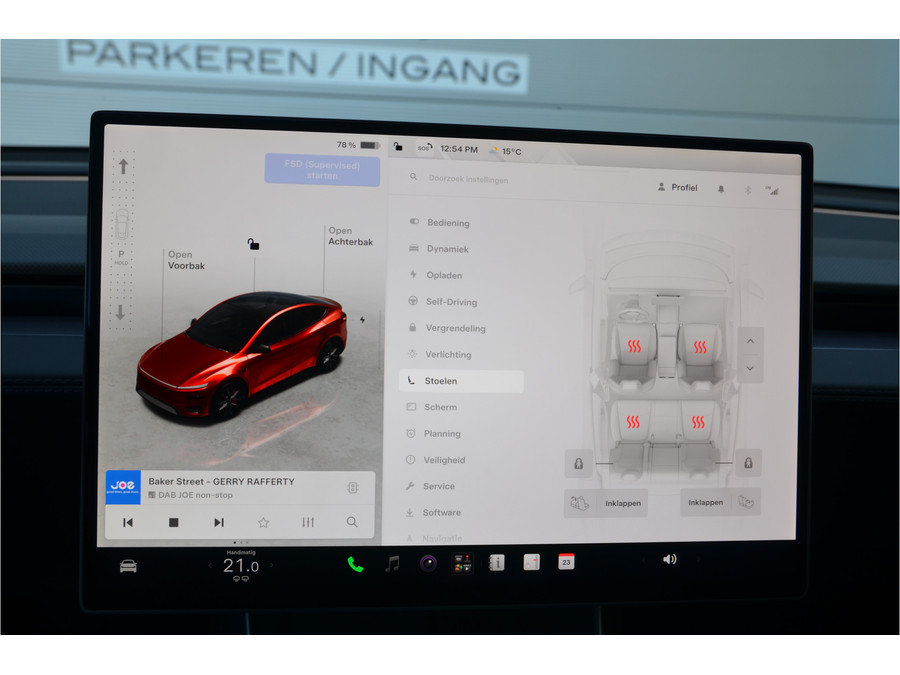900x675 pixels.
Task: Click the seat down chevron
Action: (750, 368)
